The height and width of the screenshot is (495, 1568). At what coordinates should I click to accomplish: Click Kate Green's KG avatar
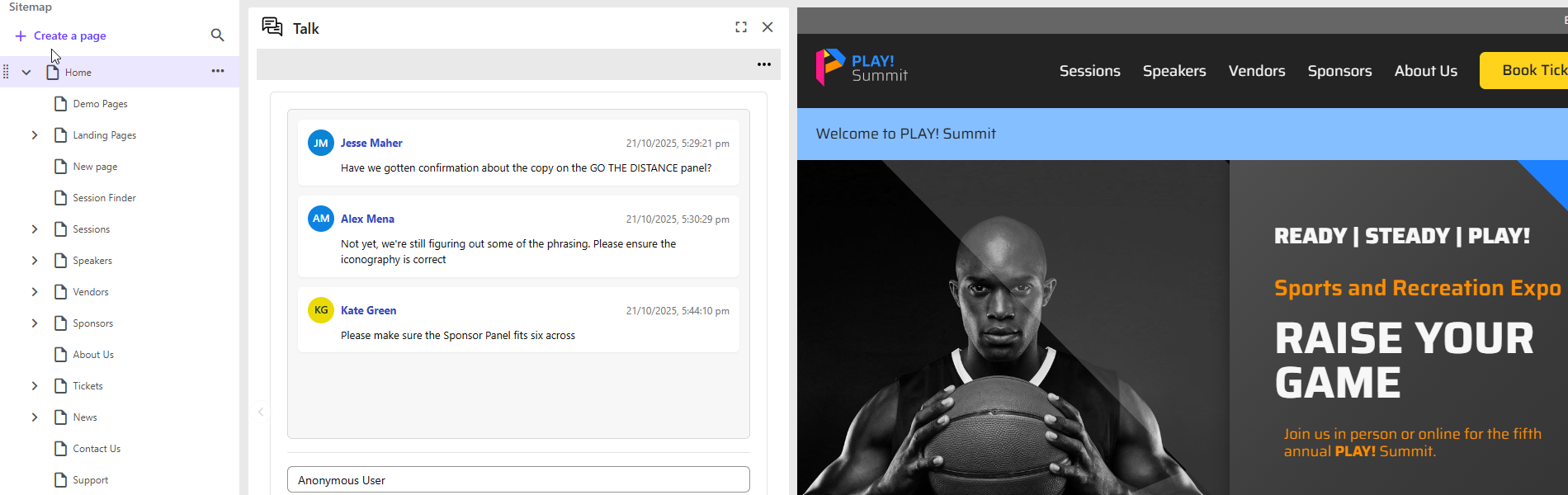click(x=321, y=310)
